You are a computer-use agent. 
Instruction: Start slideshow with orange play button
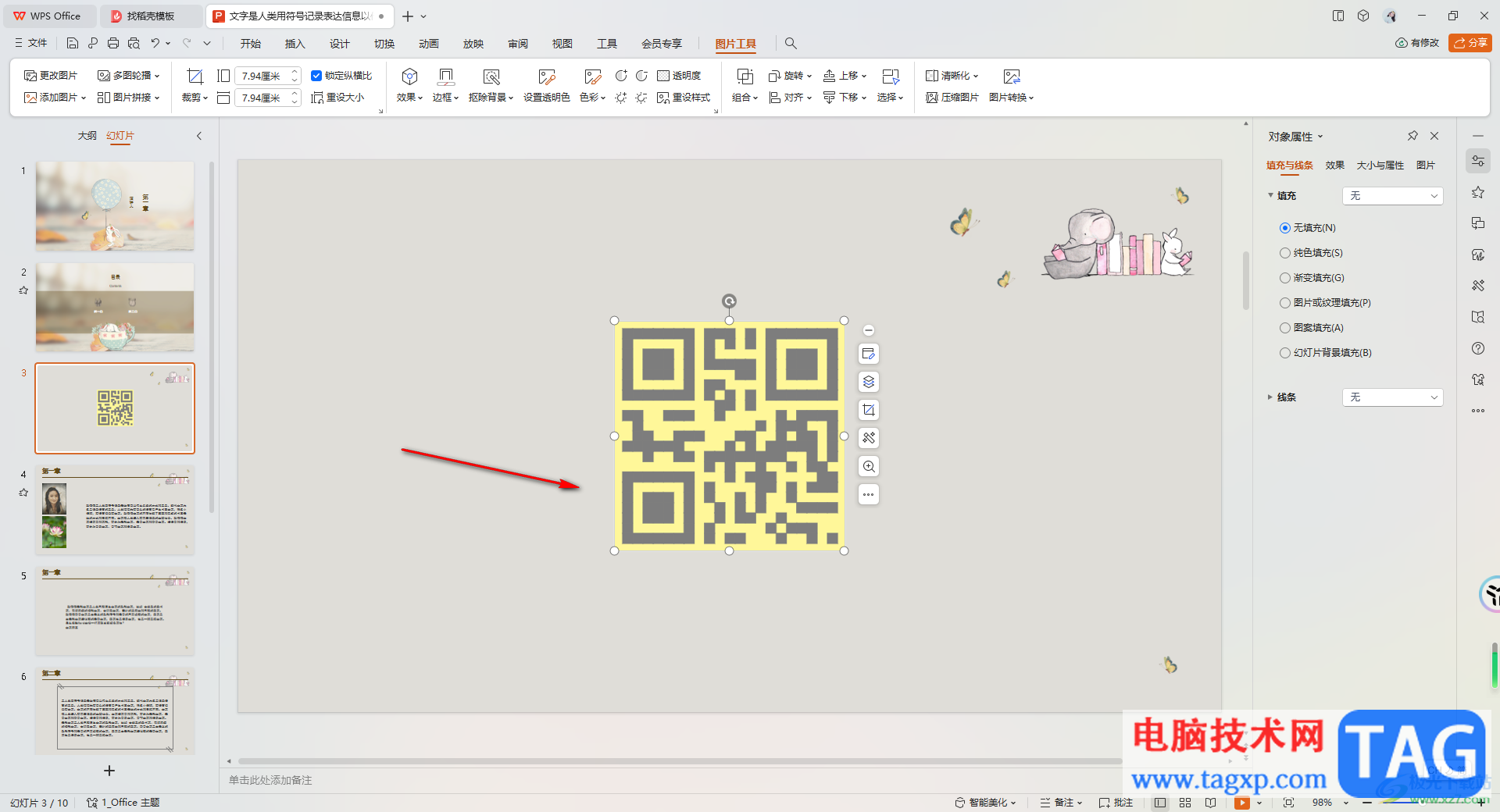pos(1241,803)
